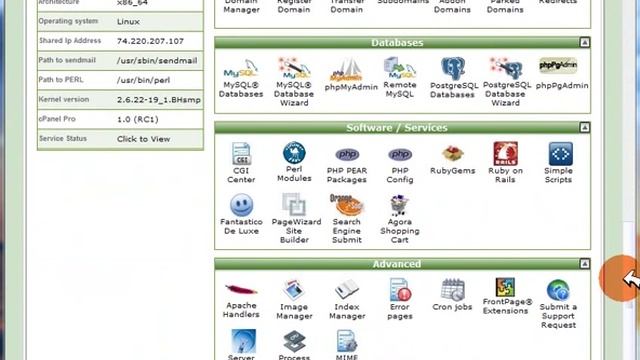Viewport: 640px width, 360px height.
Task: Select the Perl path /usr/bin/perl
Action: click(143, 80)
